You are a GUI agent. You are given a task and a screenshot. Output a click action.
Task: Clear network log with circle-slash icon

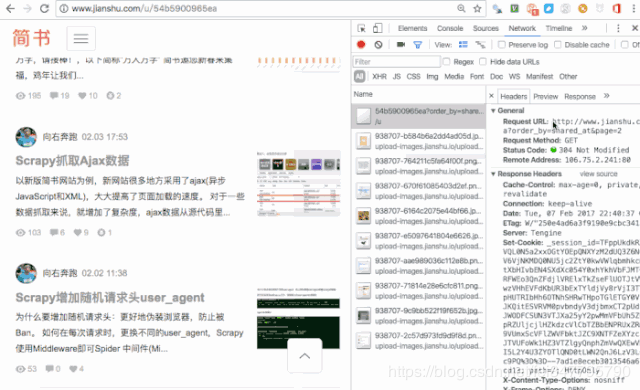[x=378, y=44]
